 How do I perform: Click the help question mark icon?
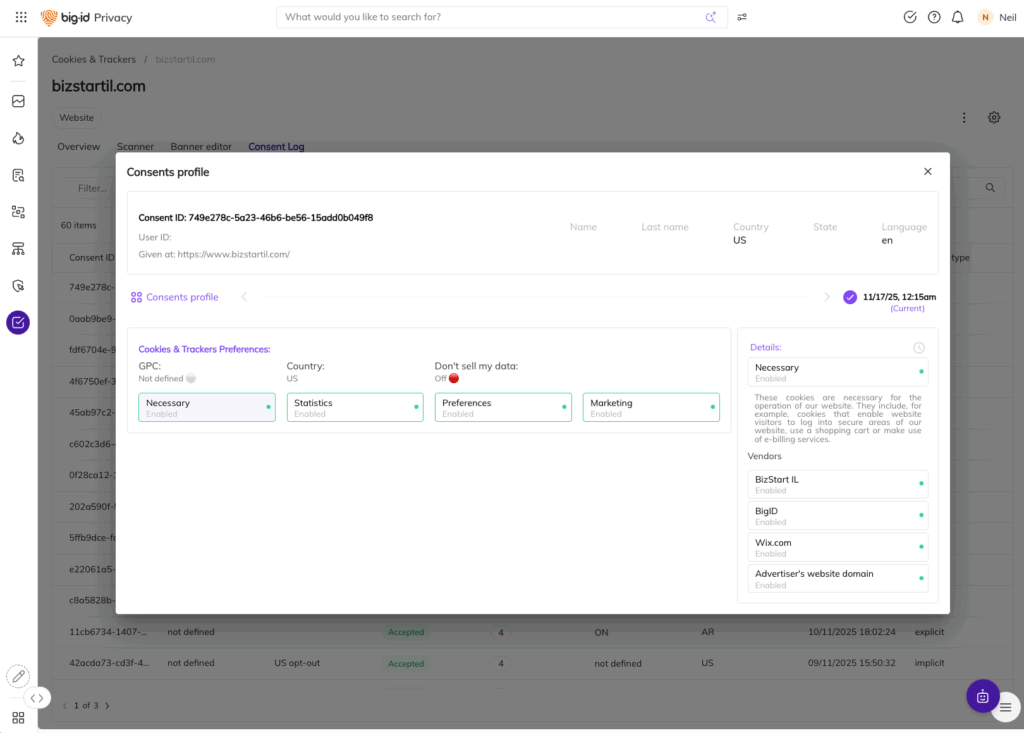[934, 17]
